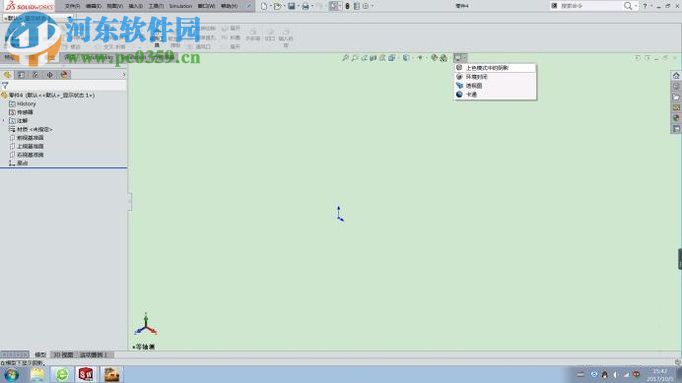
Task: Open the 窗口(W) menu
Action: pos(206,6)
